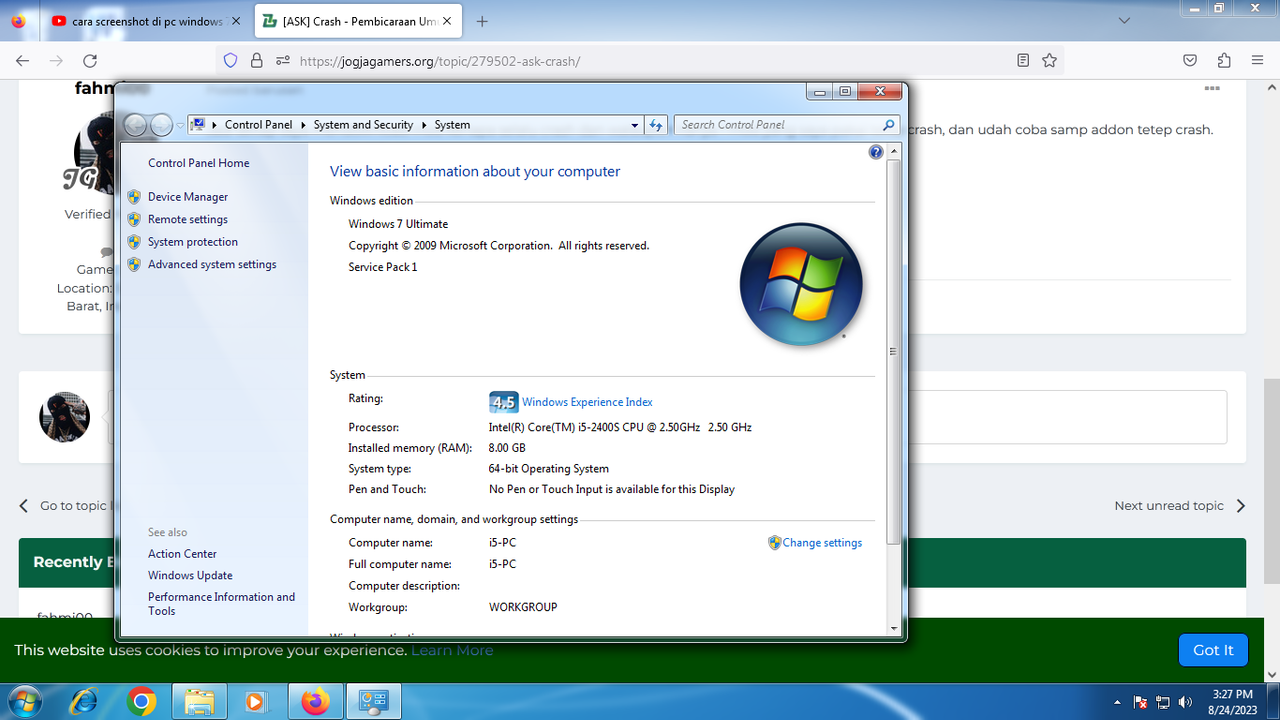Open recent pages dropdown beside navigation arrows
The height and width of the screenshot is (720, 1280).
tap(180, 125)
